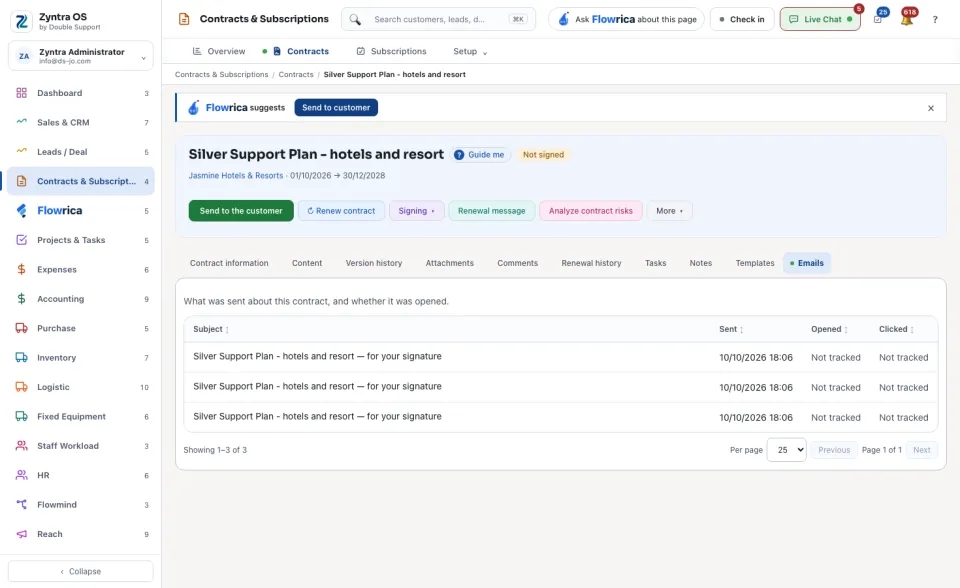Viewport: 960px width, 588px height.
Task: Open the Sales & CRM sidebar icon
Action: [21, 122]
